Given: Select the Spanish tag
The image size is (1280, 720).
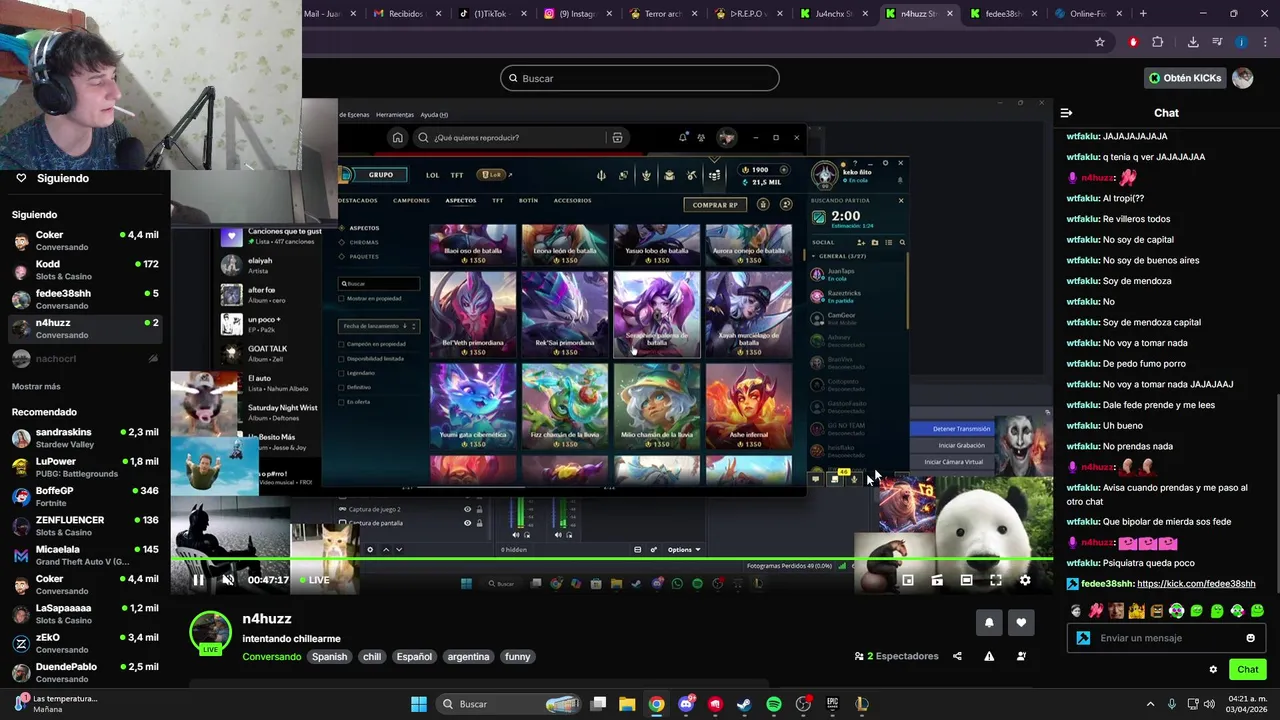Looking at the screenshot, I should [329, 657].
